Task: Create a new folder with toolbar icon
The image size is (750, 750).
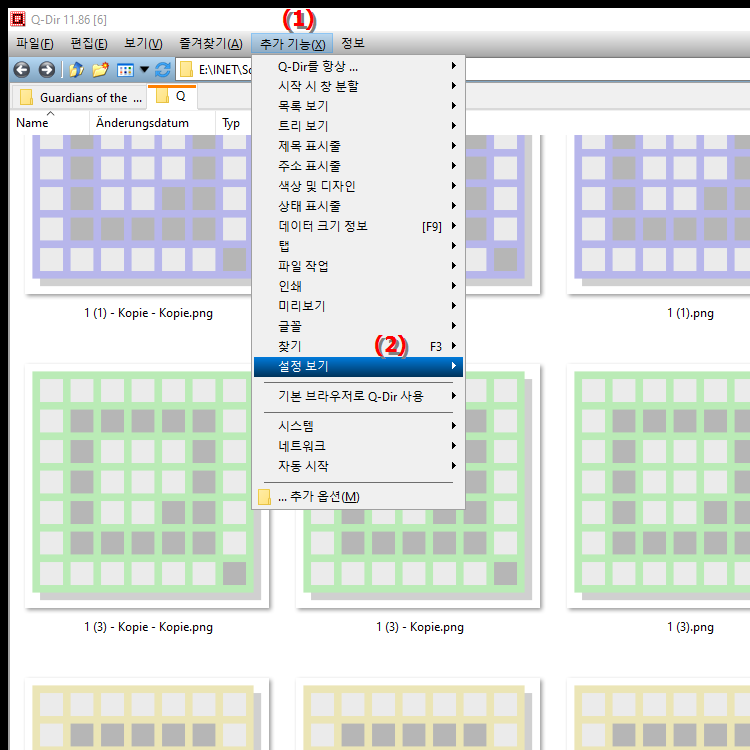Action: coord(100,70)
